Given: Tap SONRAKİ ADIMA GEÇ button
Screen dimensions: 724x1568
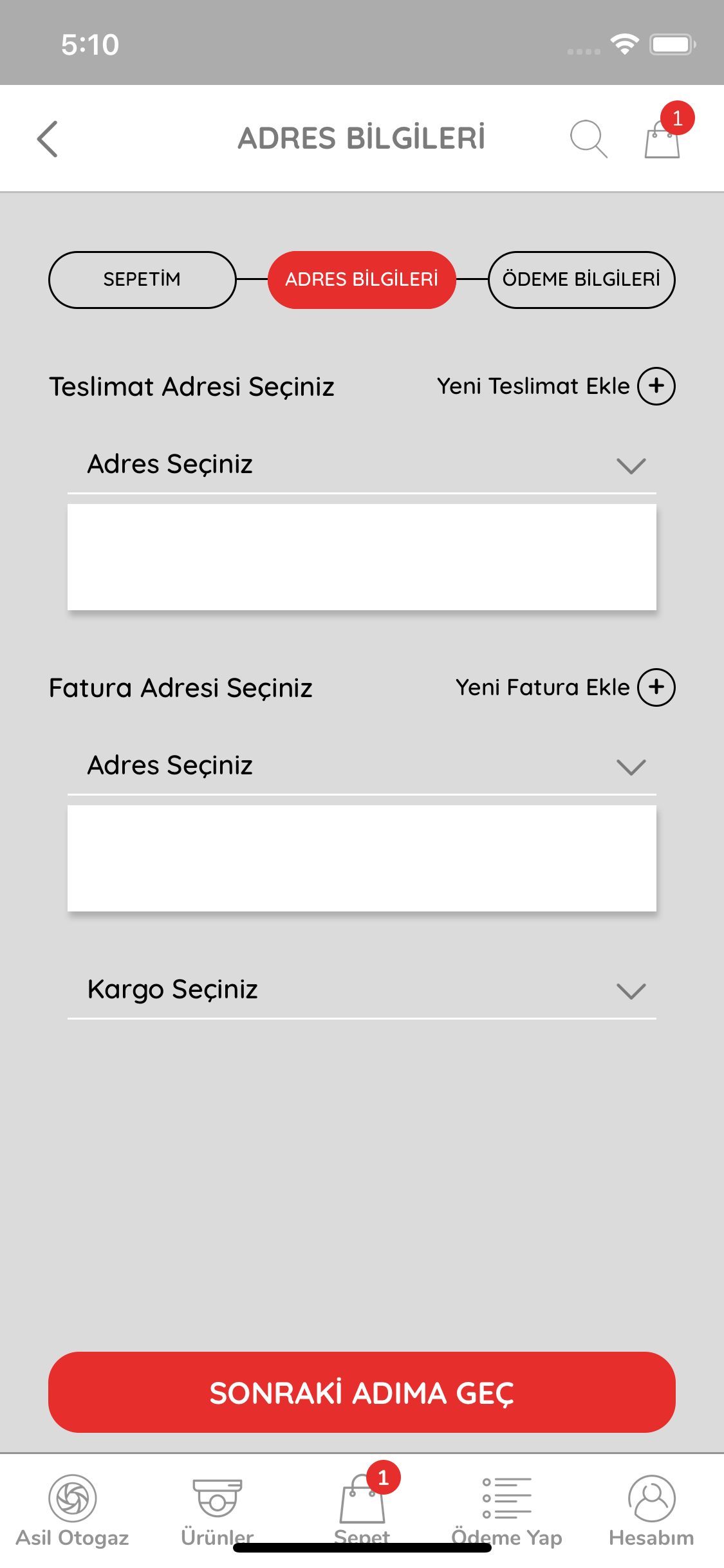Looking at the screenshot, I should pos(362,1392).
